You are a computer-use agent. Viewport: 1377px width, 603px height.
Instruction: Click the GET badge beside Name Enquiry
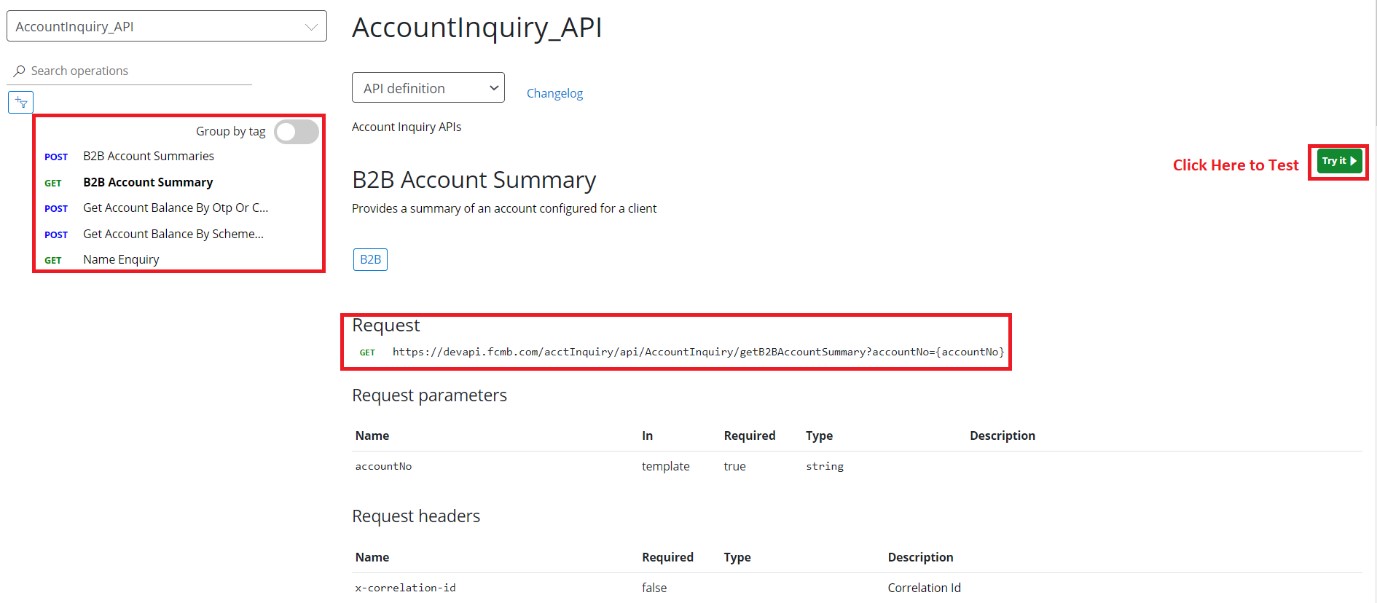click(53, 261)
